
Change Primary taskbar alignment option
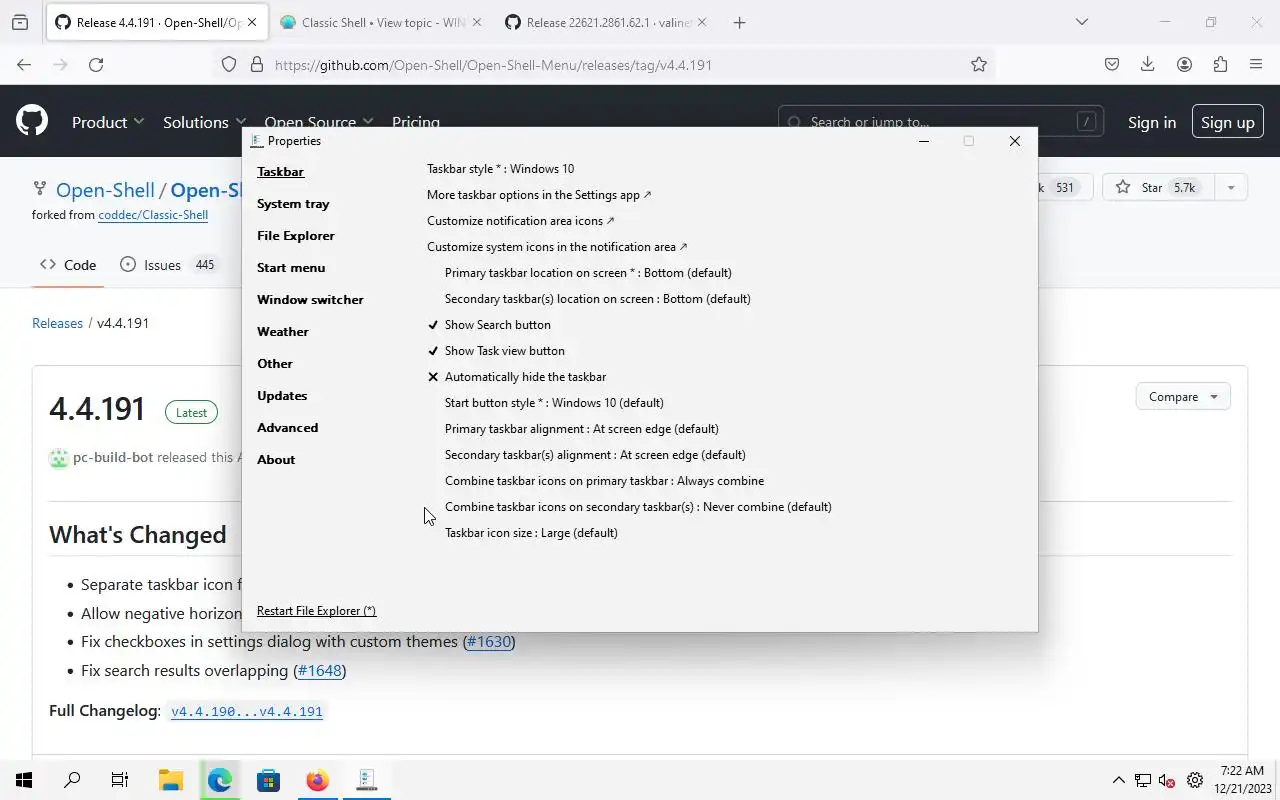coord(582,429)
